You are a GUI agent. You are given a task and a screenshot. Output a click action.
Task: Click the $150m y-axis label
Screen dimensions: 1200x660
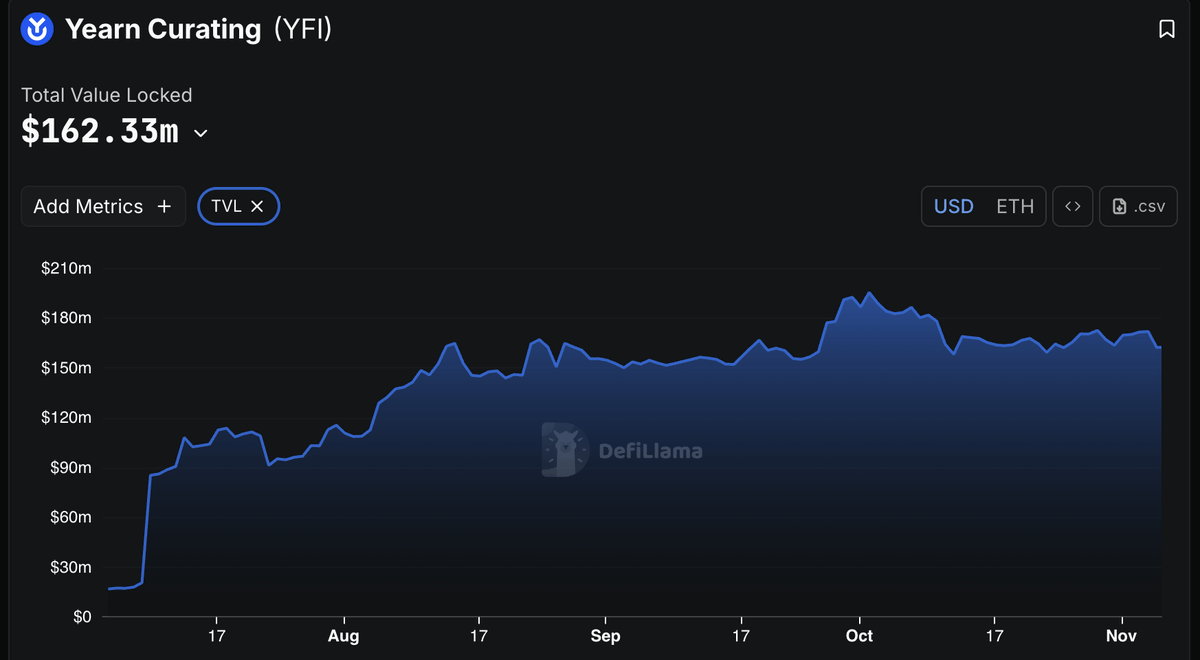66,368
